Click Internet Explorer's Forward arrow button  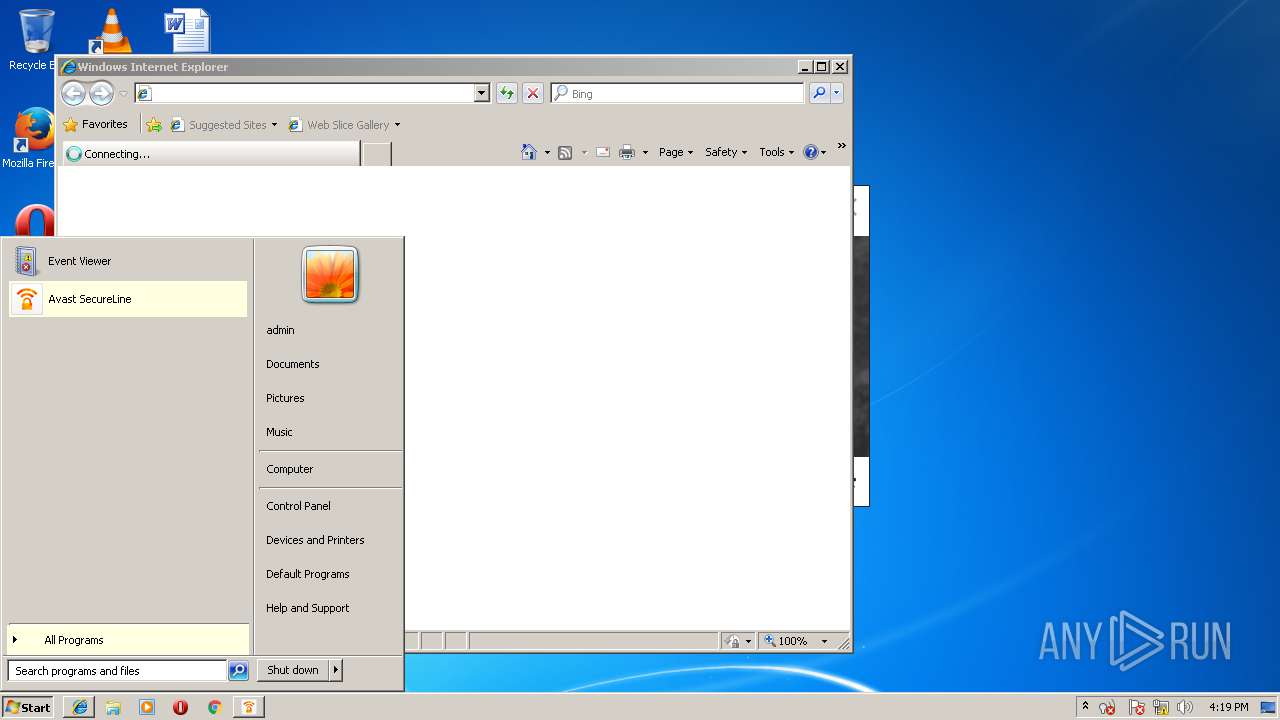pyautogui.click(x=101, y=93)
